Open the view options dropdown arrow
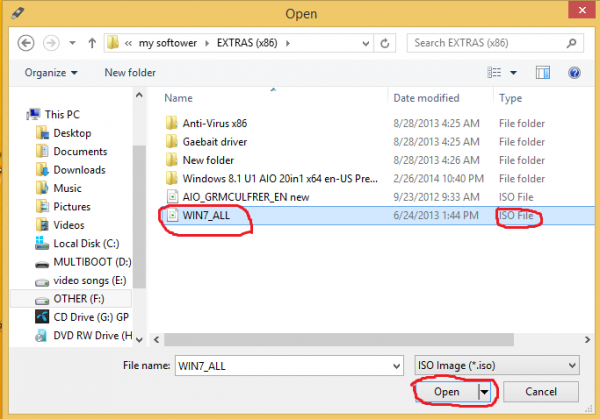The image size is (600, 419). (x=514, y=73)
